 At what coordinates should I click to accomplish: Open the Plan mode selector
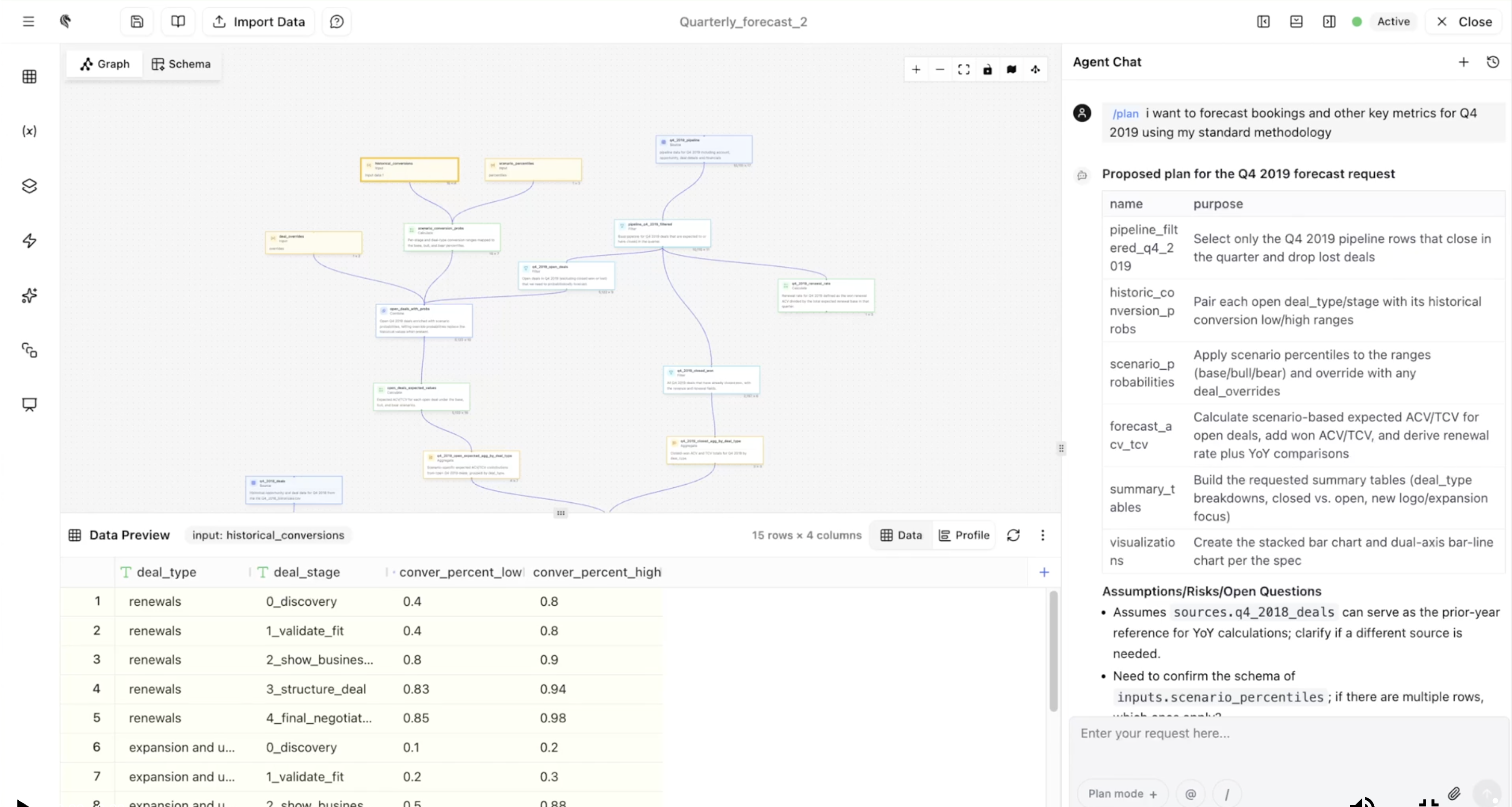pyautogui.click(x=1122, y=793)
